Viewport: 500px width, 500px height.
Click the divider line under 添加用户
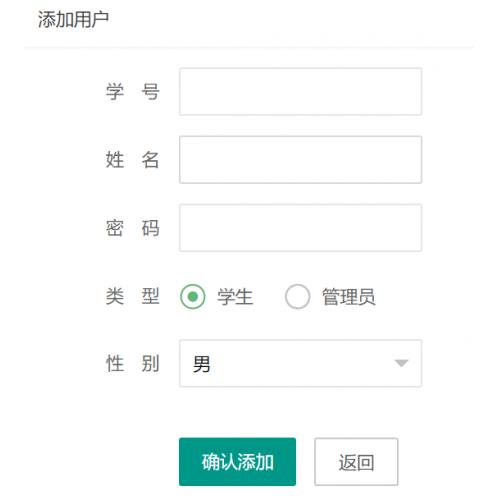(x=248, y=48)
